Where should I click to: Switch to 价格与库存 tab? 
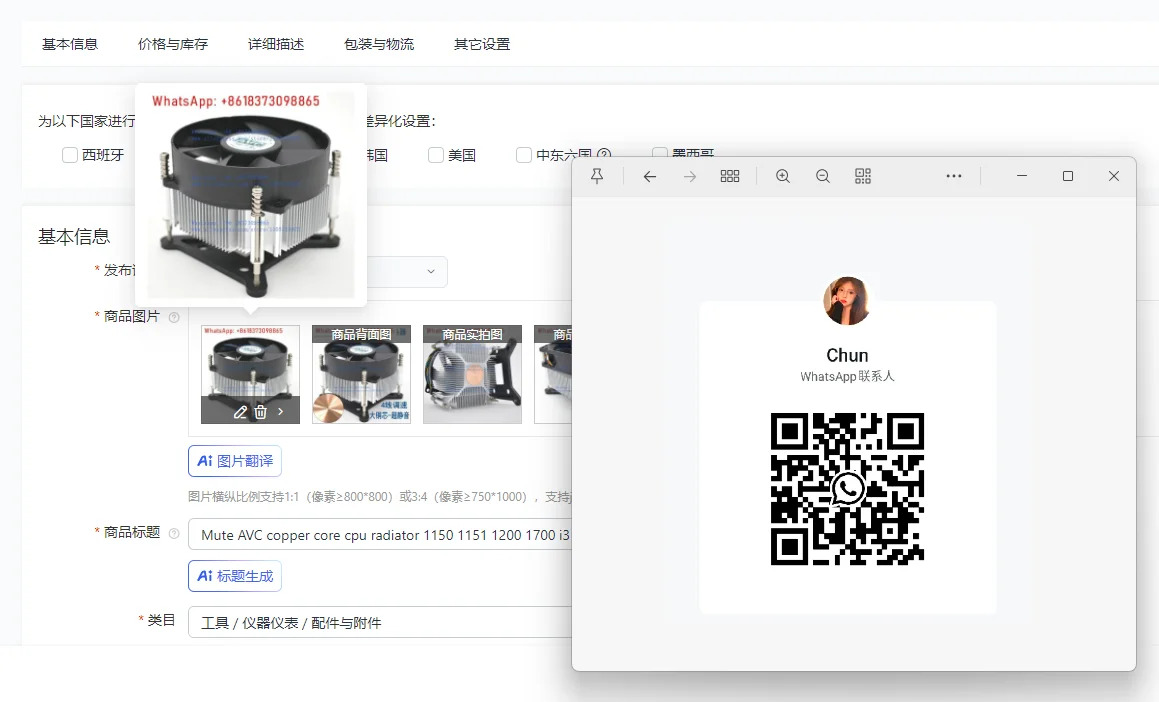[x=173, y=44]
